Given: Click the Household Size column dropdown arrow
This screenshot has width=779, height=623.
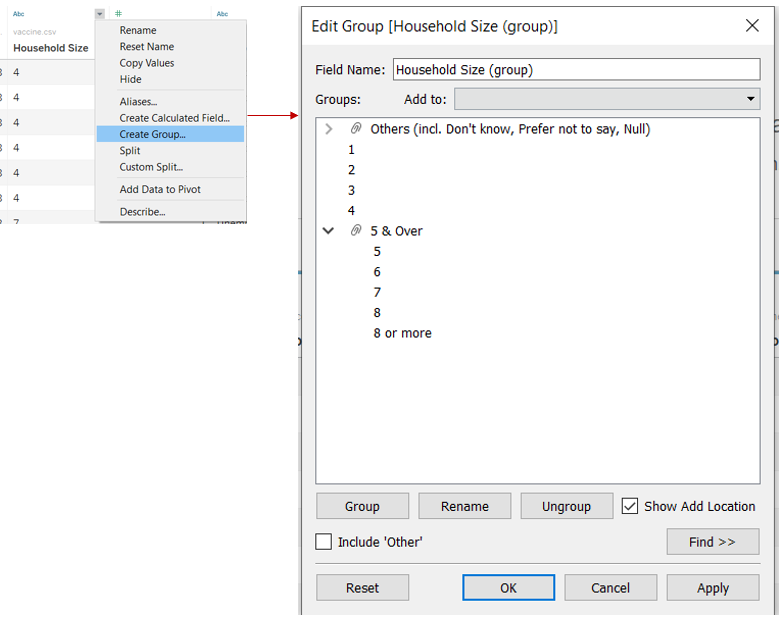Looking at the screenshot, I should click(x=99, y=14).
